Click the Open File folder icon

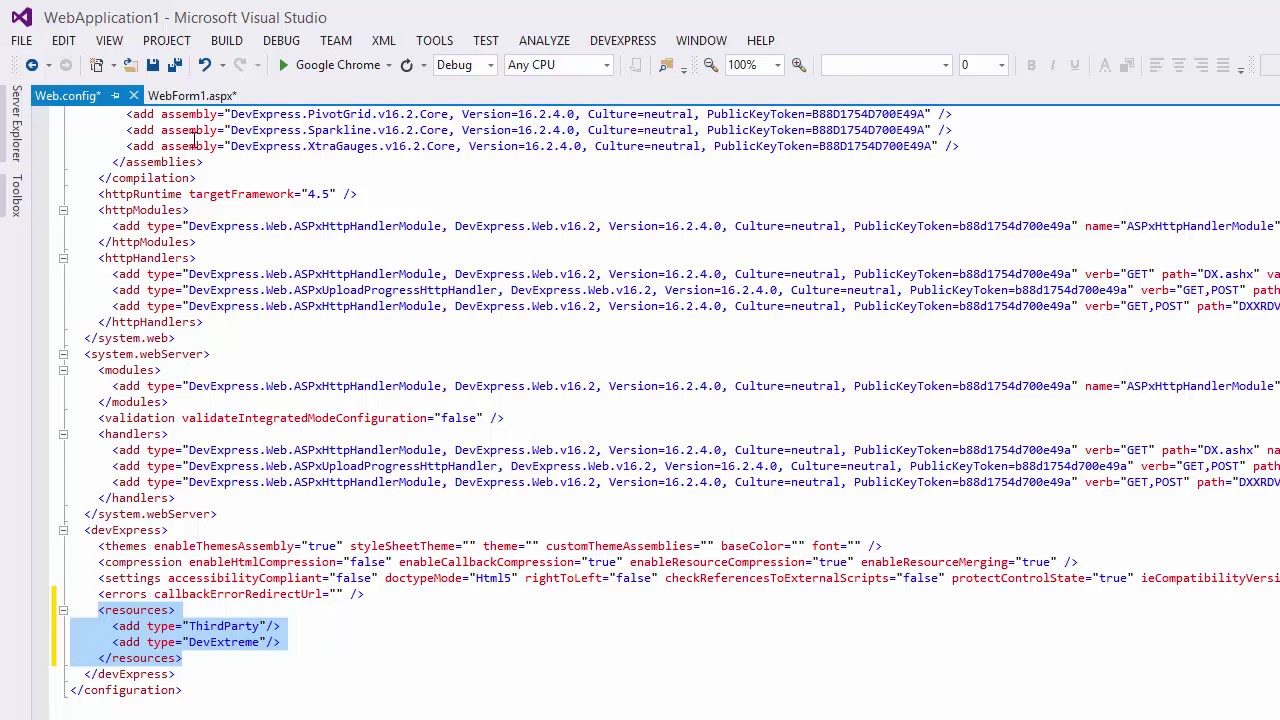(130, 65)
